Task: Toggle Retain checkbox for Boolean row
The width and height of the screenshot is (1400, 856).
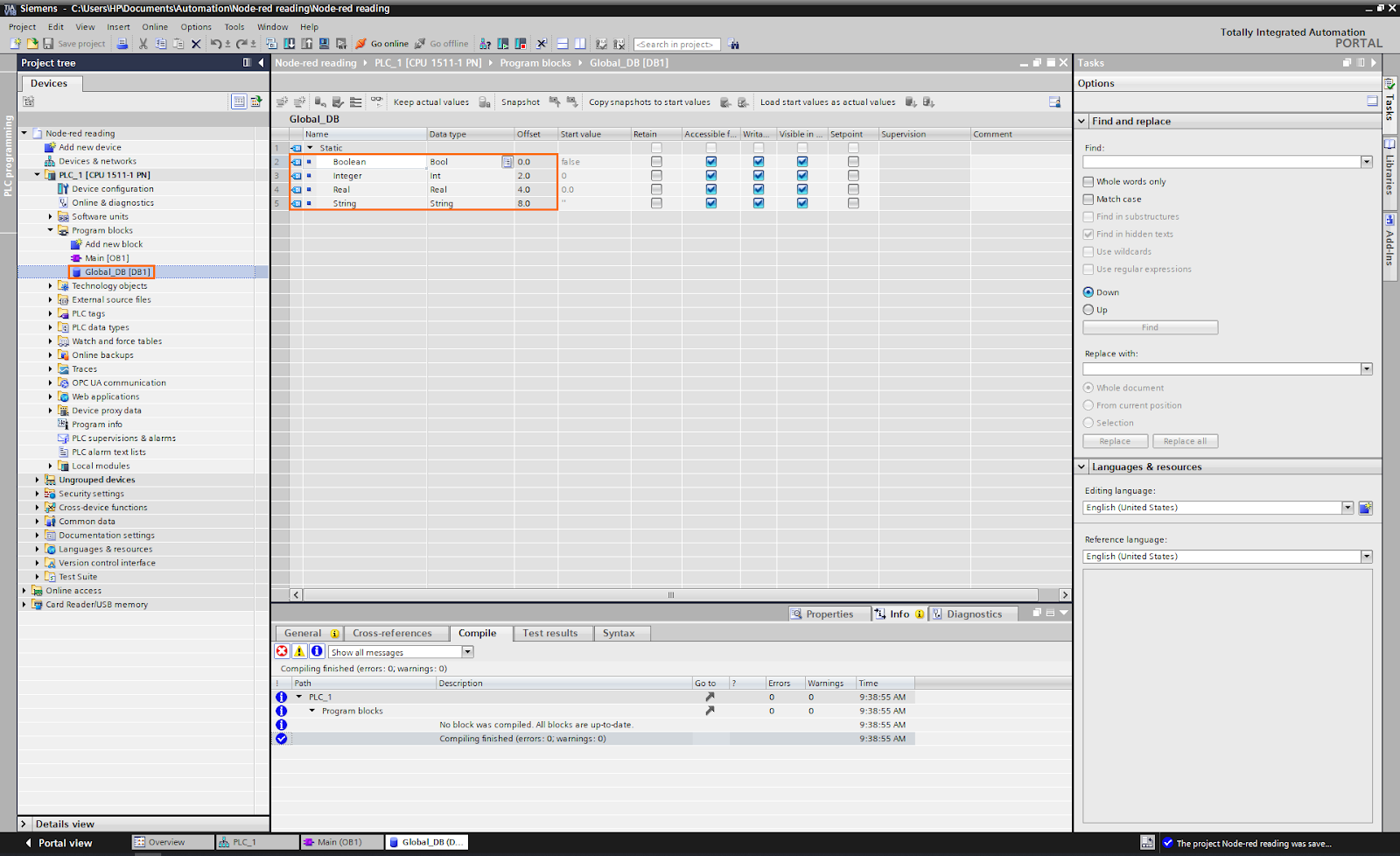Action: [x=656, y=162]
